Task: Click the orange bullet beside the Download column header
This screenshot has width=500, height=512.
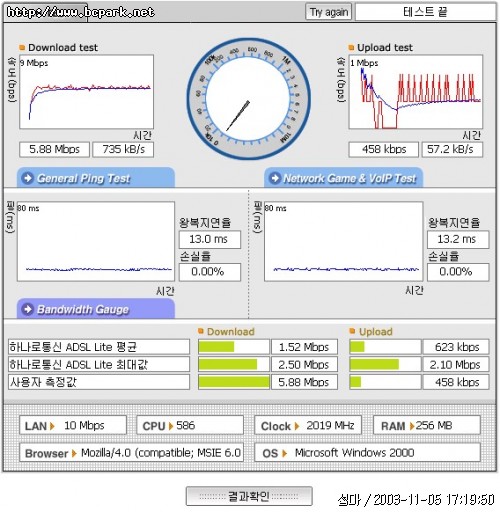Action: (201, 331)
